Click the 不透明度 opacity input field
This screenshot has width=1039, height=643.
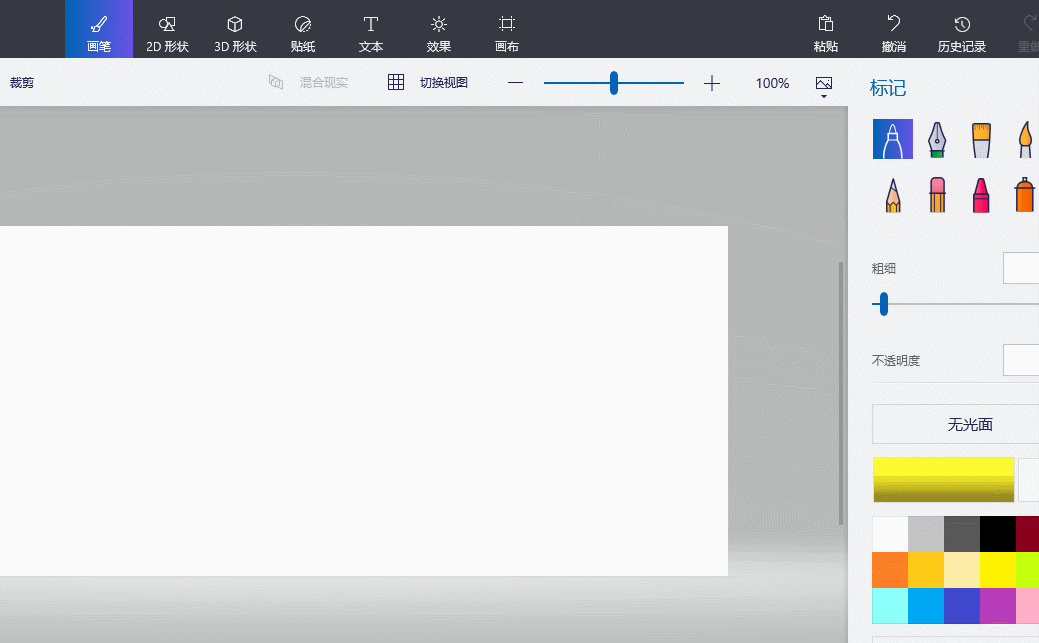click(1020, 360)
